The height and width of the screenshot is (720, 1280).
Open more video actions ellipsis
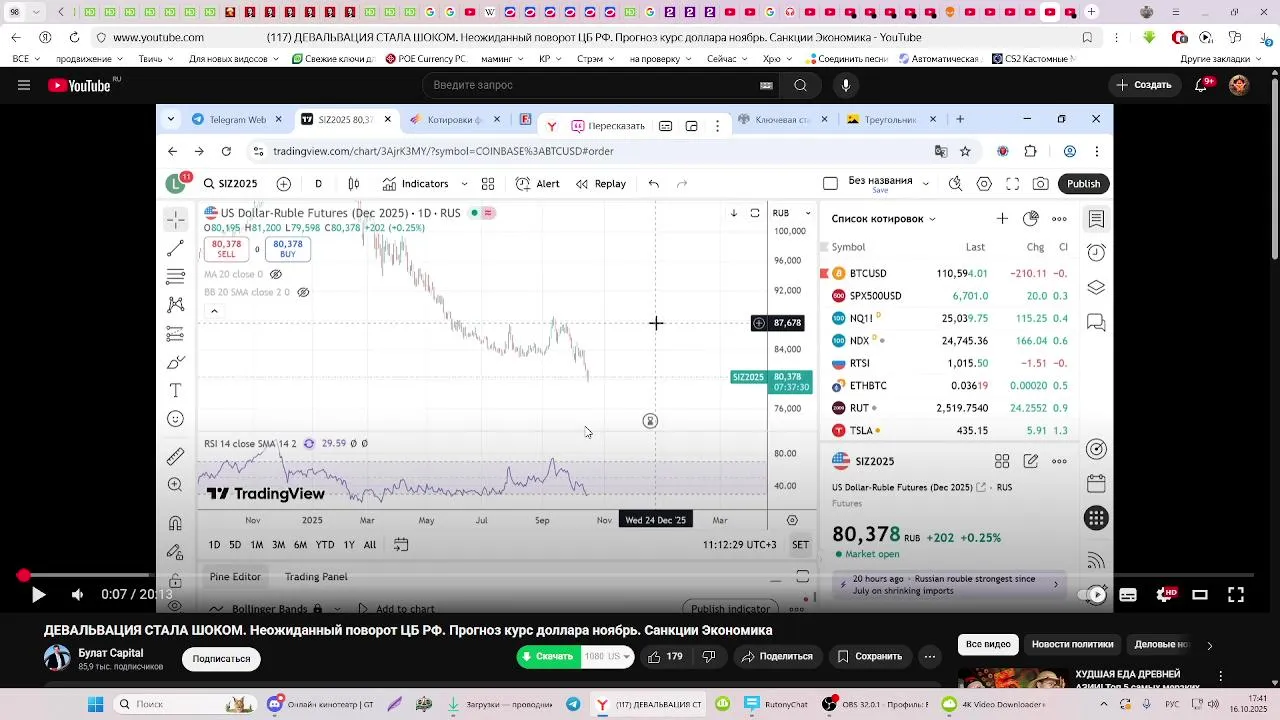point(930,657)
